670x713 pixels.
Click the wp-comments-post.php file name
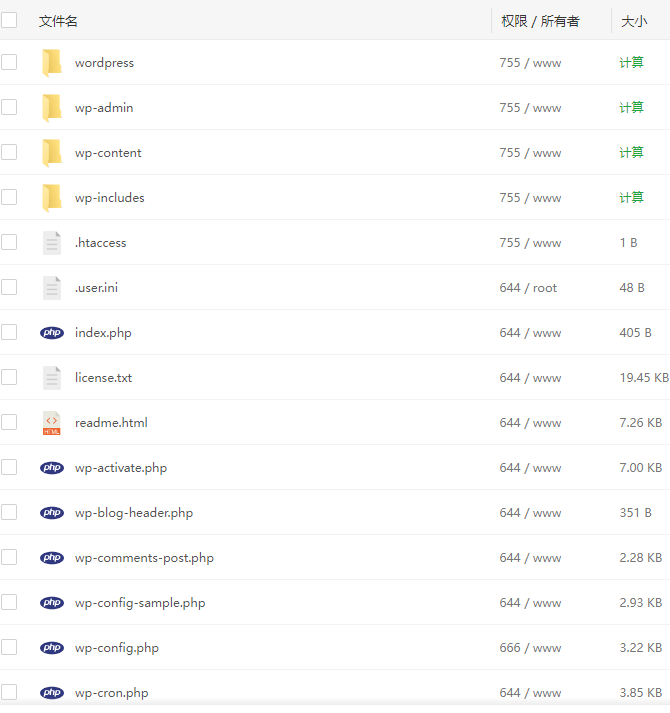(144, 558)
